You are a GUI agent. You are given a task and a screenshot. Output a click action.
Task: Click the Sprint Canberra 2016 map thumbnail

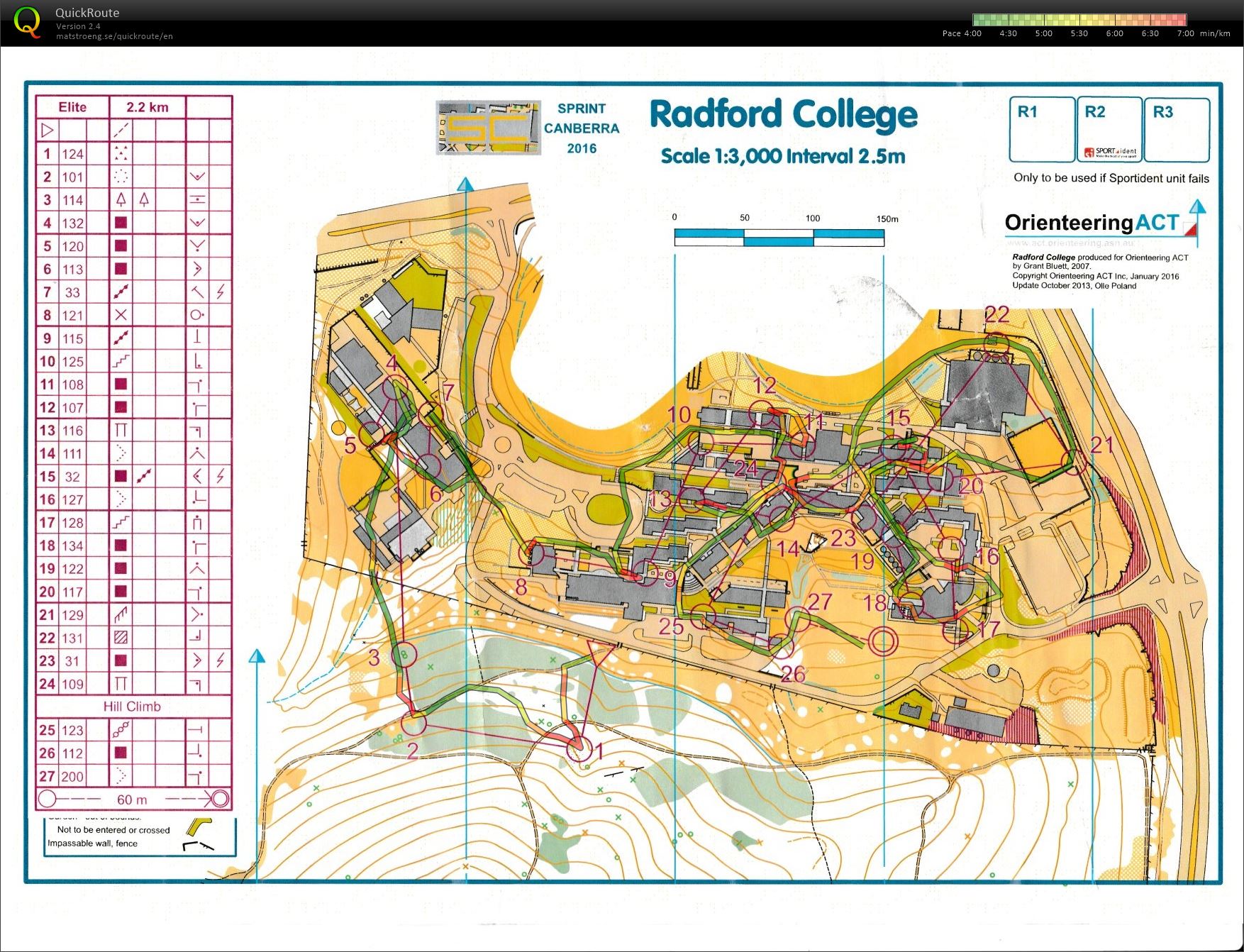(488, 128)
